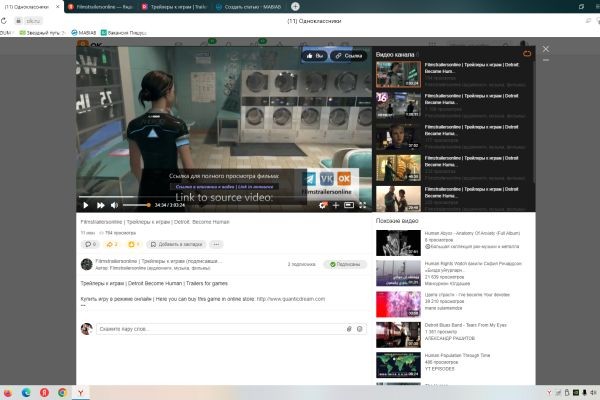Screen dimensions: 600x400
Task: Open Firefox from the taskbar
Action: [7, 392]
